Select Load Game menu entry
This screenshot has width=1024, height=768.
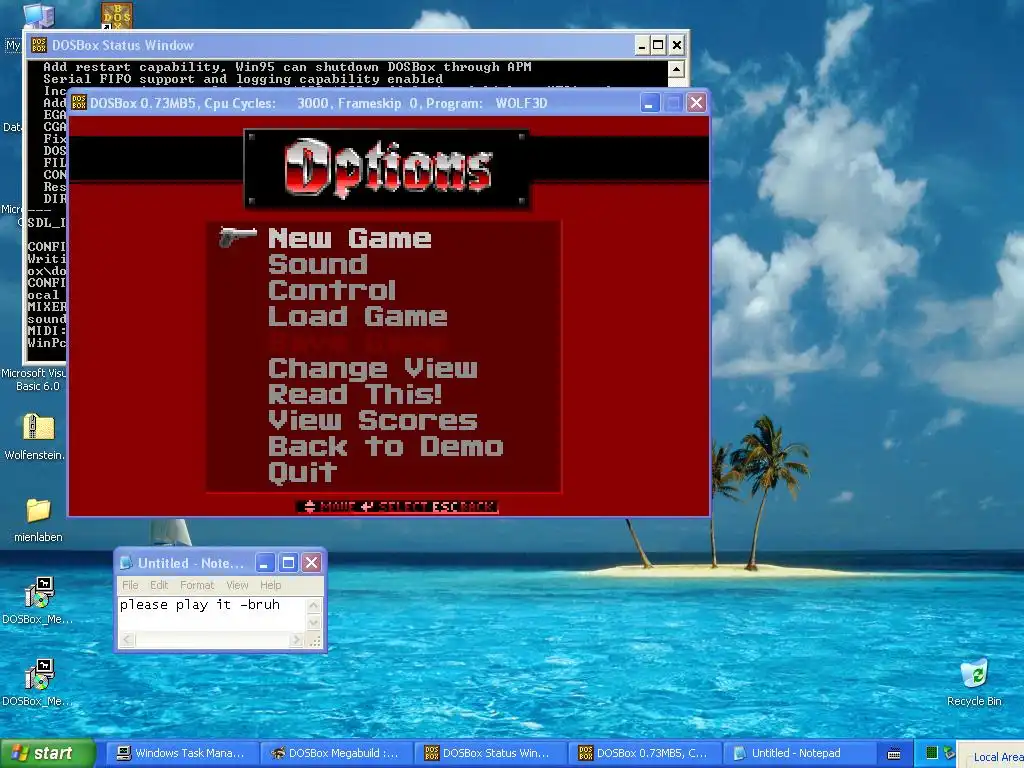[357, 317]
